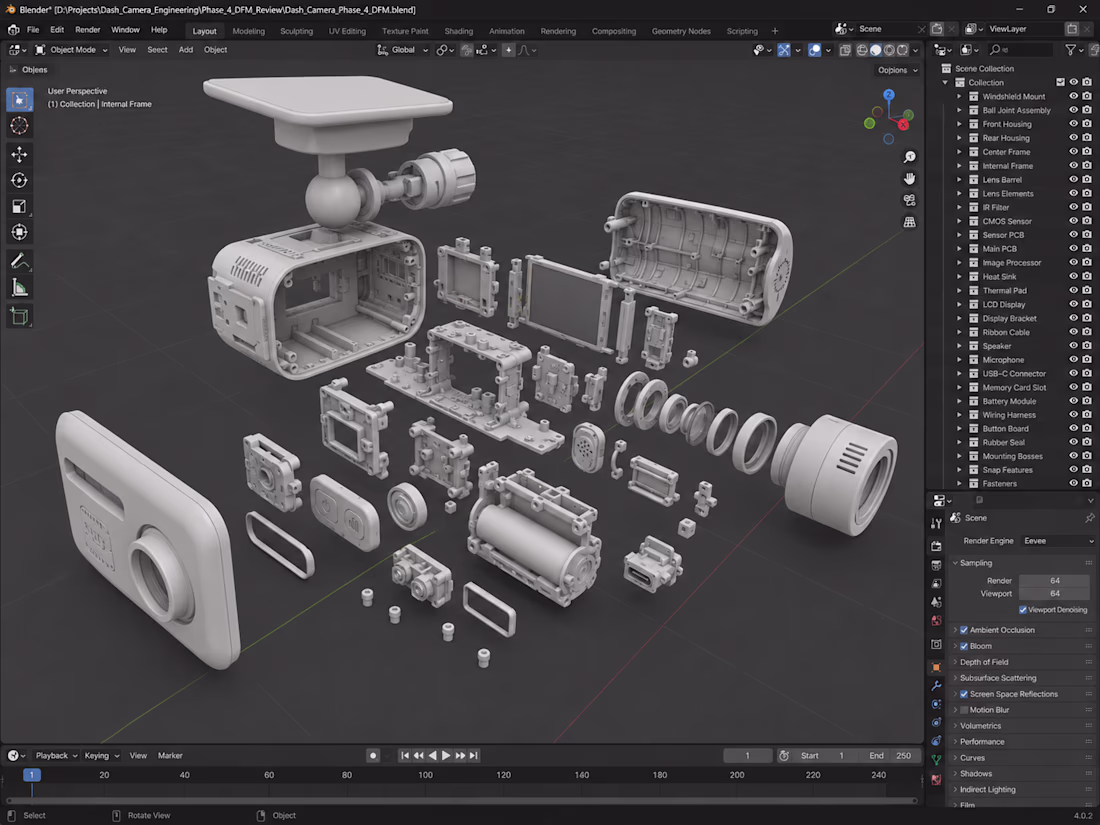The width and height of the screenshot is (1100, 825).
Task: Click the outliner search field
Action: coord(1020,50)
